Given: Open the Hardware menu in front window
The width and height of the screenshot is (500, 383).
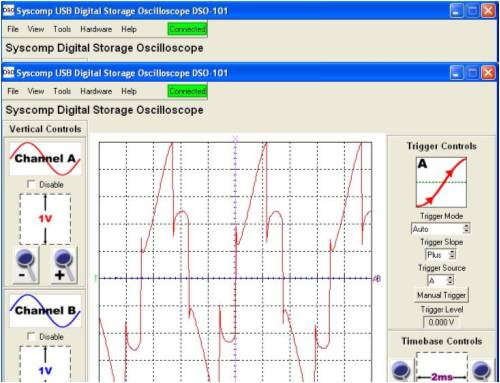Looking at the screenshot, I should pyautogui.click(x=96, y=91).
